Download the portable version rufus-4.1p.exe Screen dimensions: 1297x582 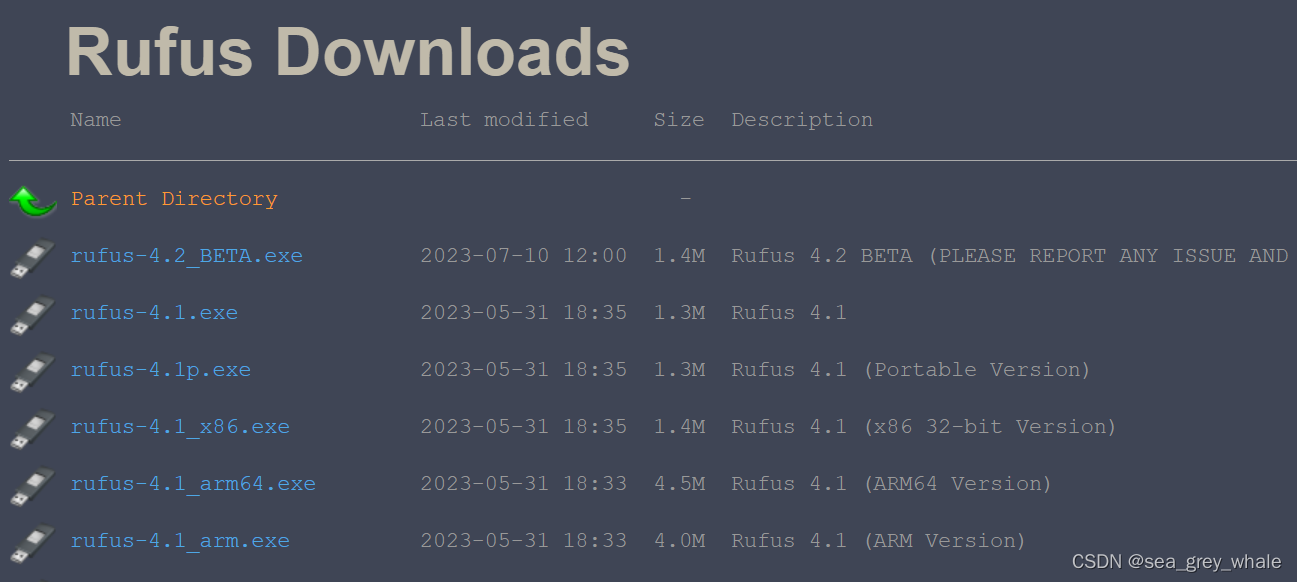pyautogui.click(x=160, y=370)
